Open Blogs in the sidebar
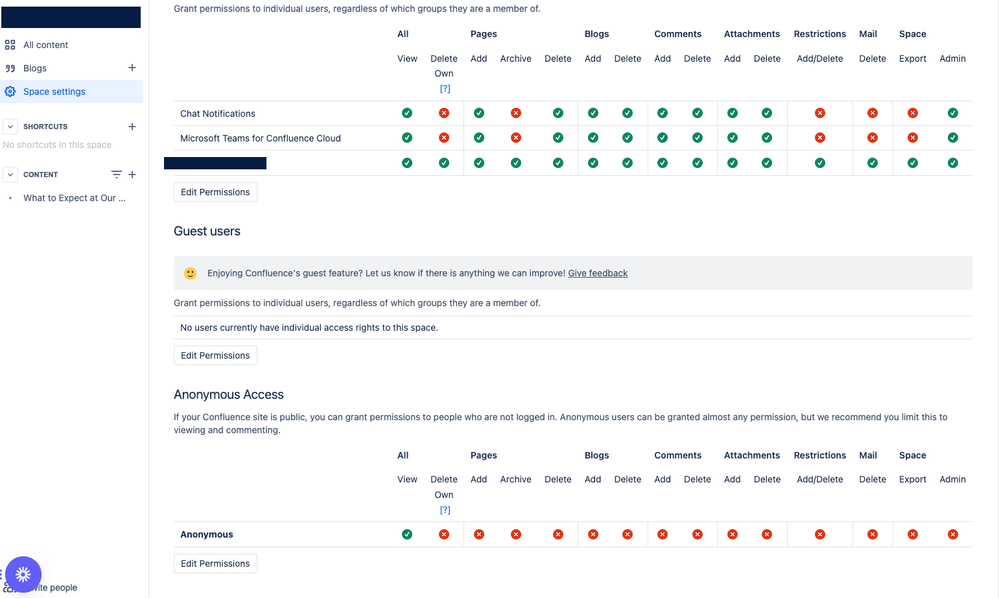The image size is (999, 598). point(34,68)
